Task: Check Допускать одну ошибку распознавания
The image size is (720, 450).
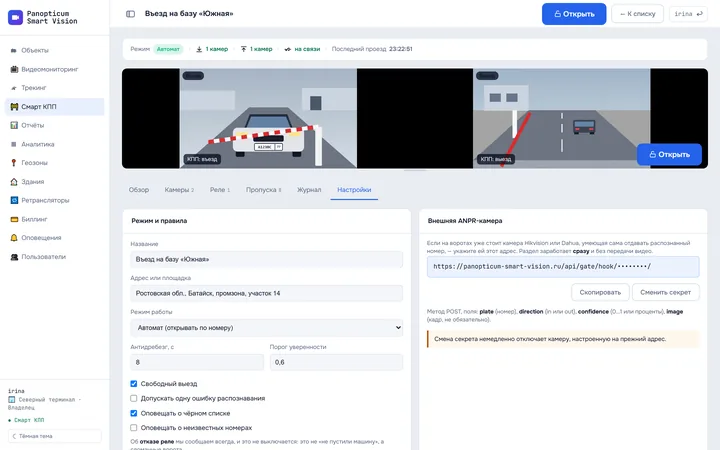Action: [134, 398]
